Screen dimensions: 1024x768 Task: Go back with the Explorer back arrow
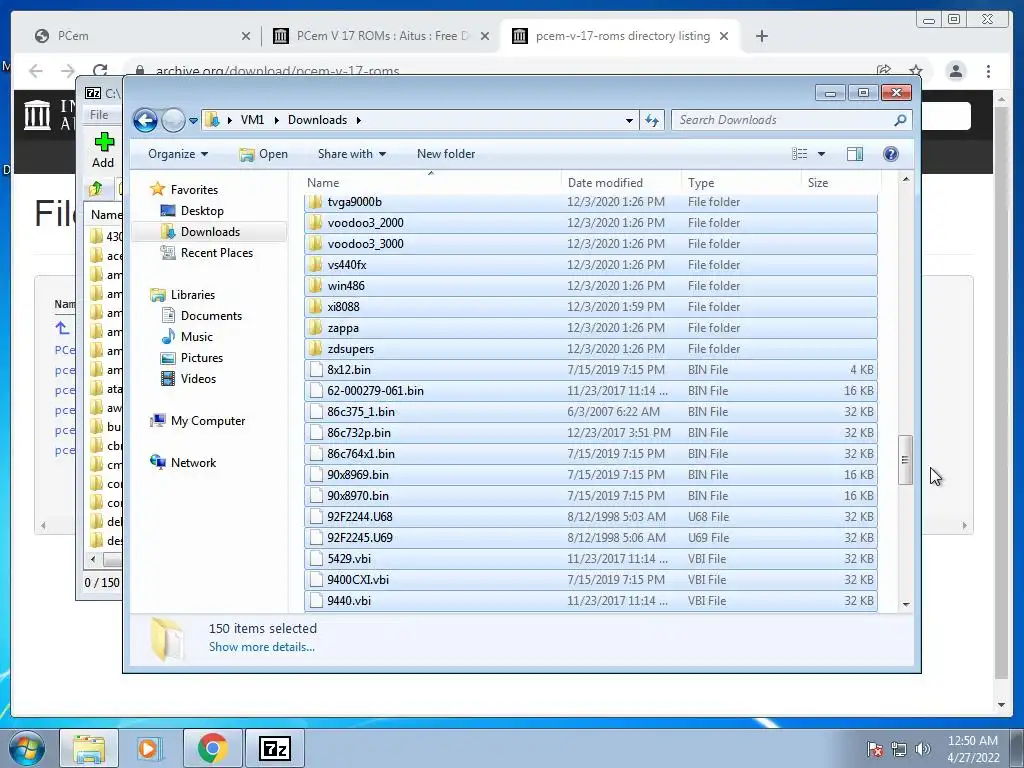[145, 120]
